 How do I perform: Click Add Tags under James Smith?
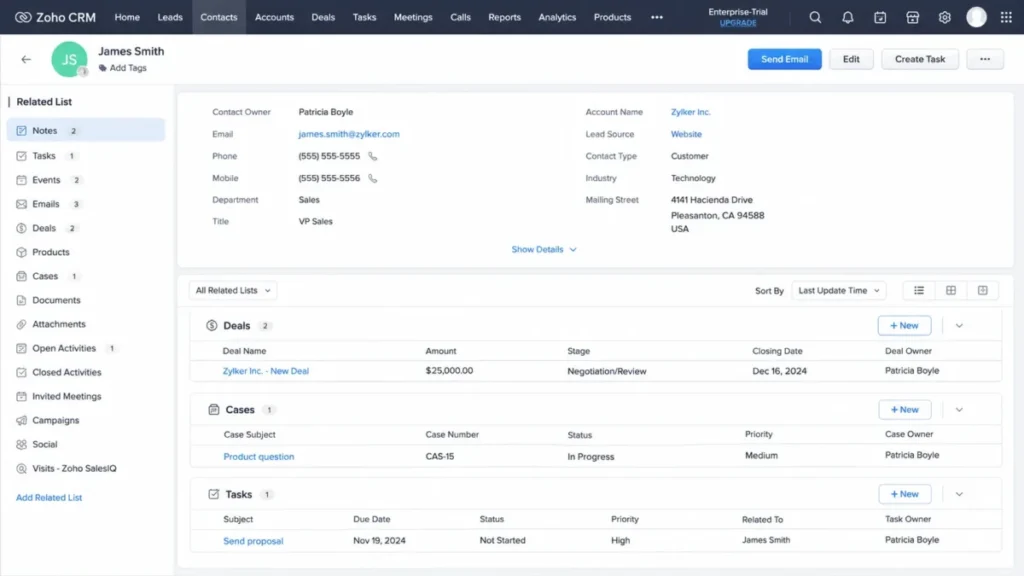123,68
